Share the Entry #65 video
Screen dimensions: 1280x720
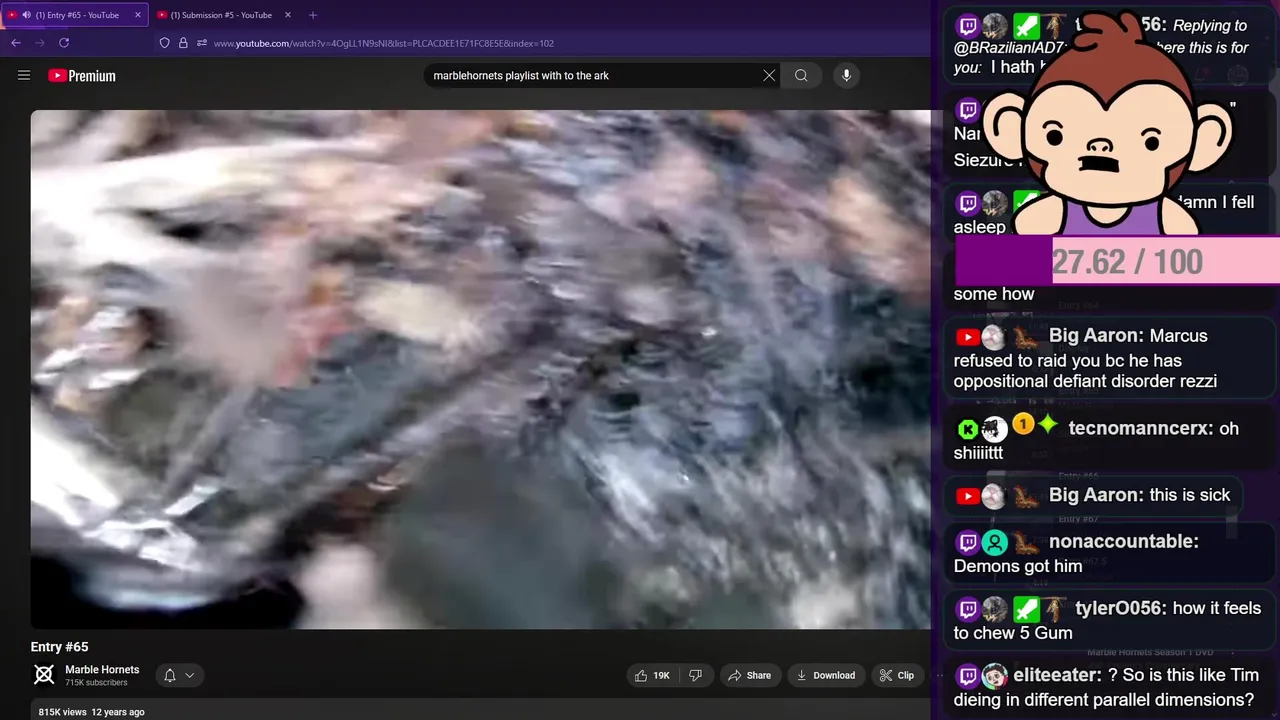click(750, 675)
